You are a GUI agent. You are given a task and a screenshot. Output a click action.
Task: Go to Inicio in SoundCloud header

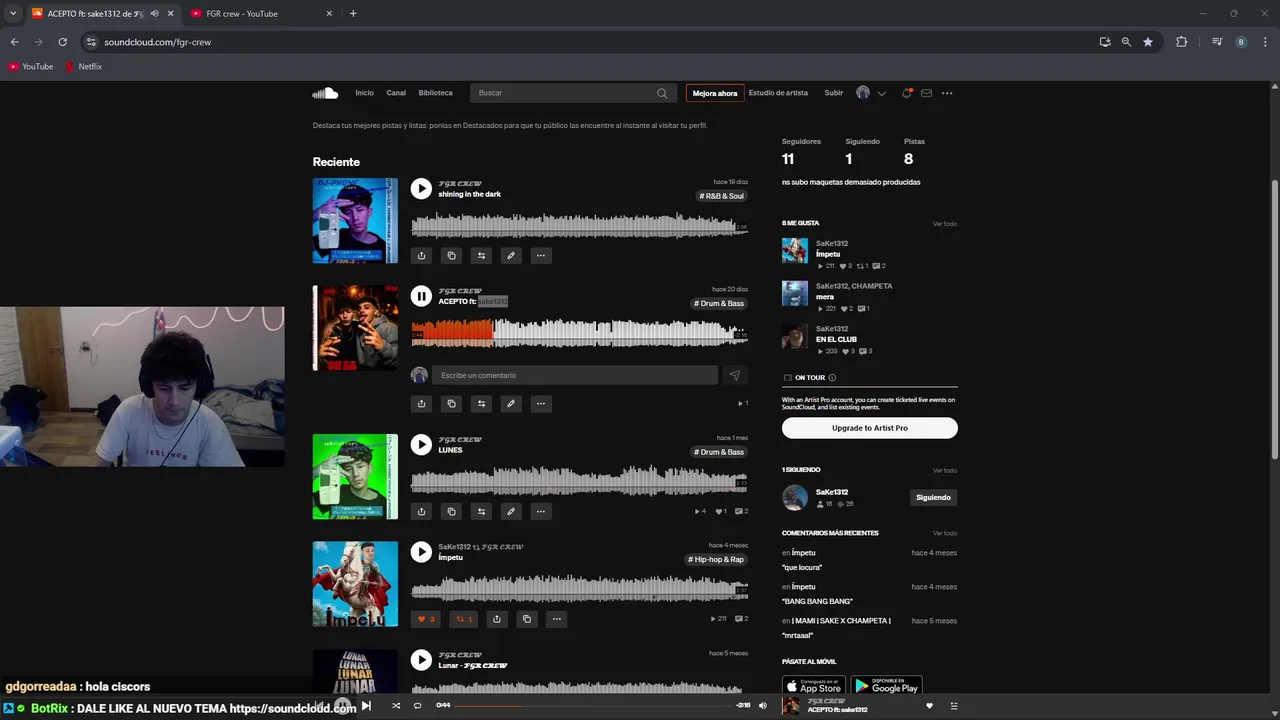(364, 93)
